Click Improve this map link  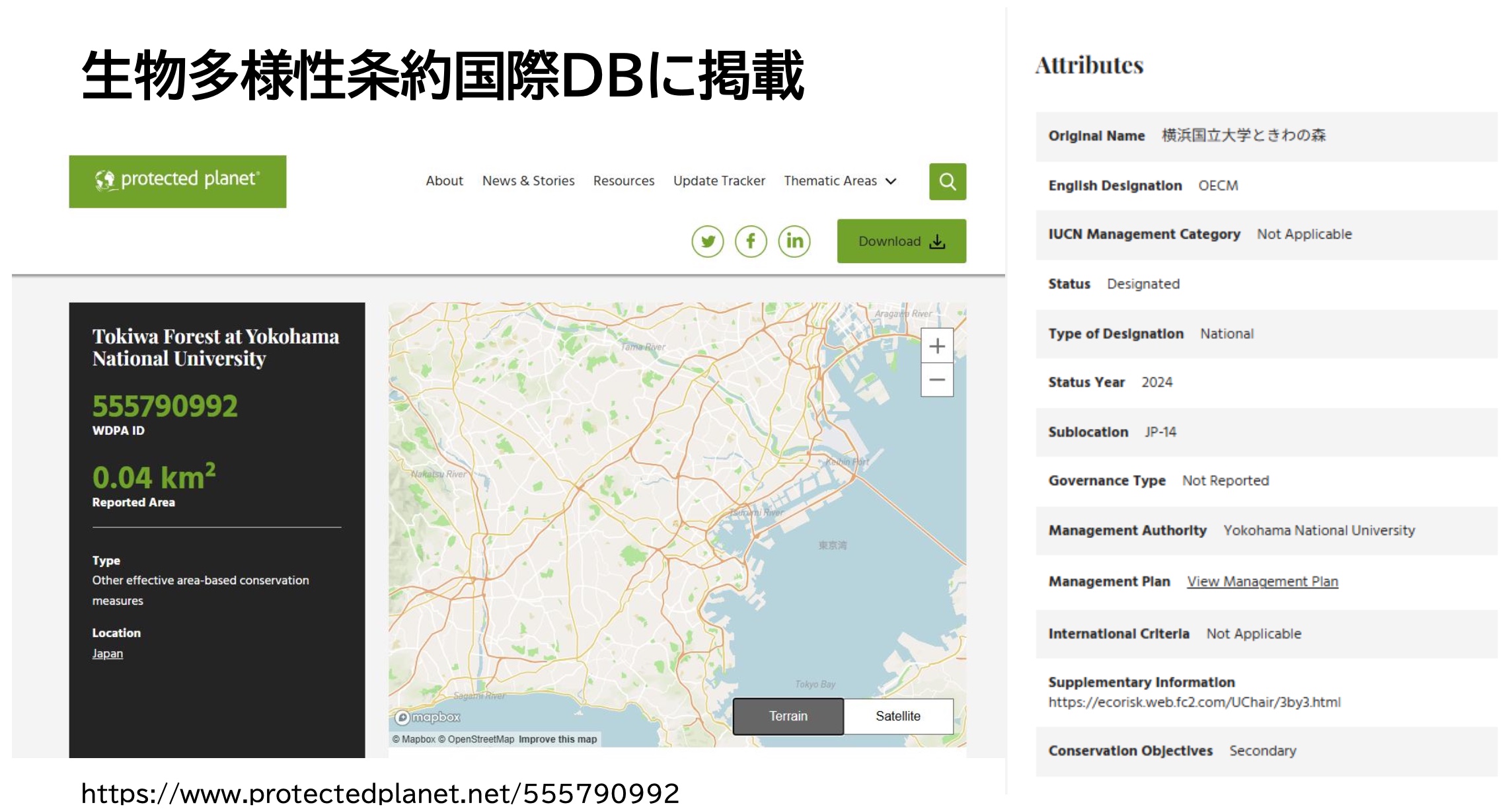click(557, 739)
